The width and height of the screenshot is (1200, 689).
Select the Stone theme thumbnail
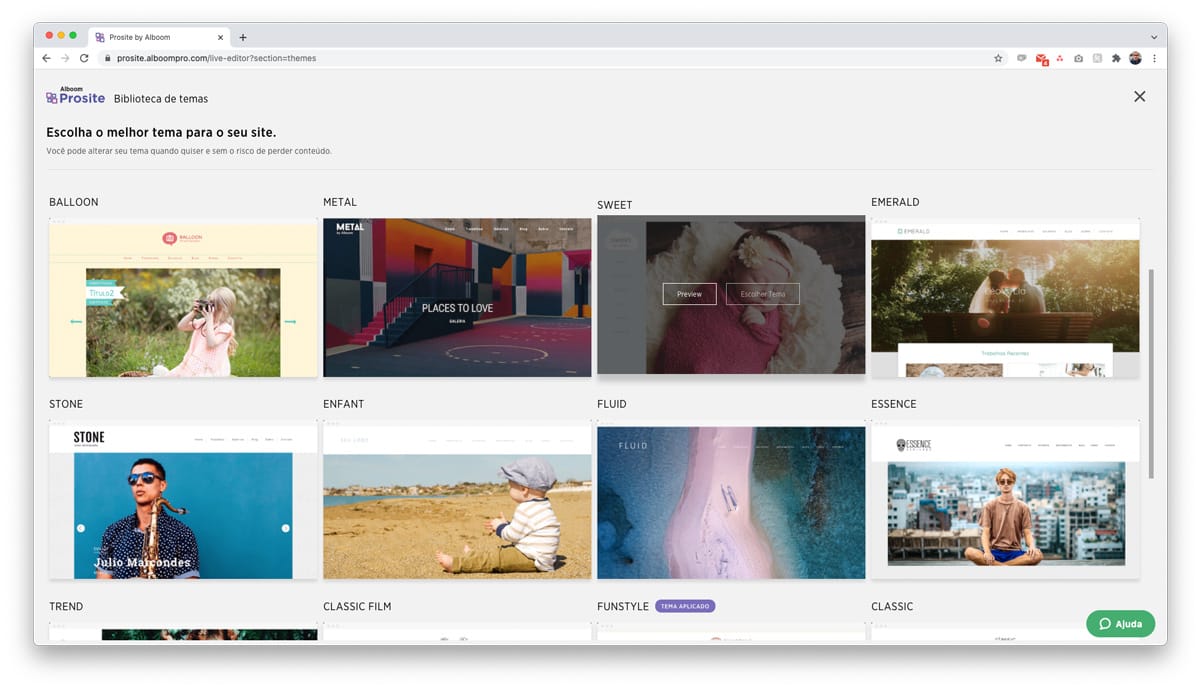click(183, 500)
